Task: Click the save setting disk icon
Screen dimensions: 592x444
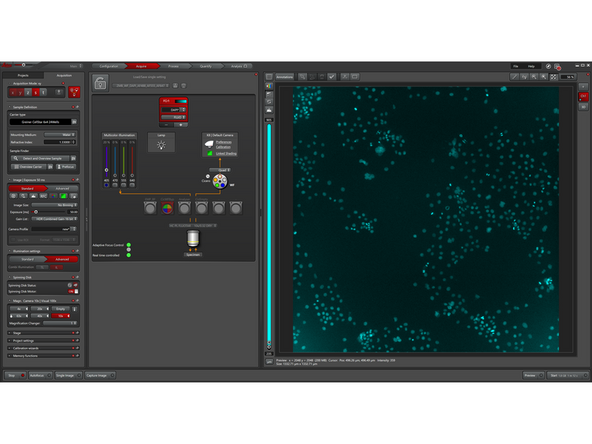Action: click(x=176, y=86)
